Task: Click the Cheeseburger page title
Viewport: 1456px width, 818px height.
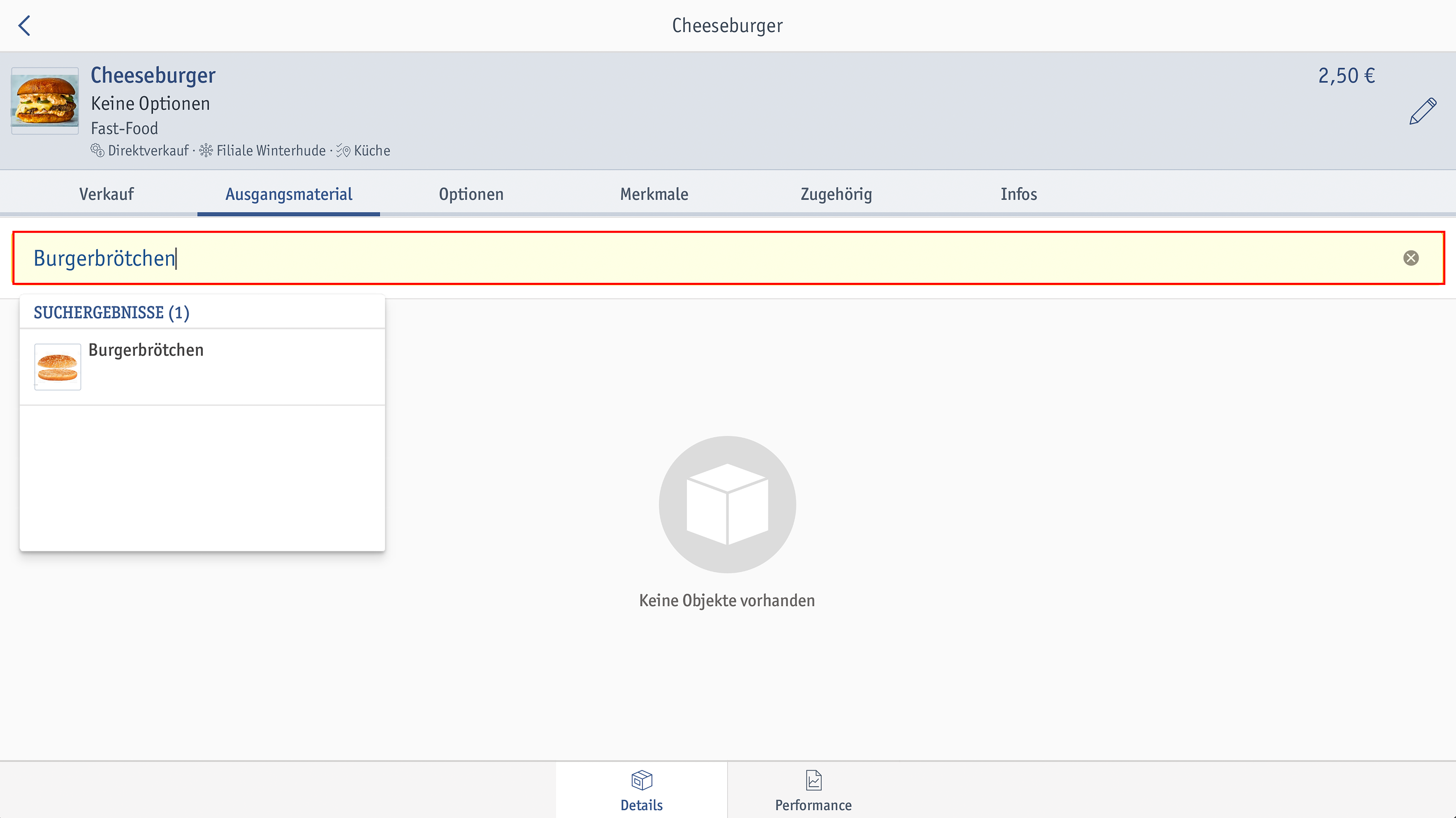Action: pyautogui.click(x=728, y=25)
